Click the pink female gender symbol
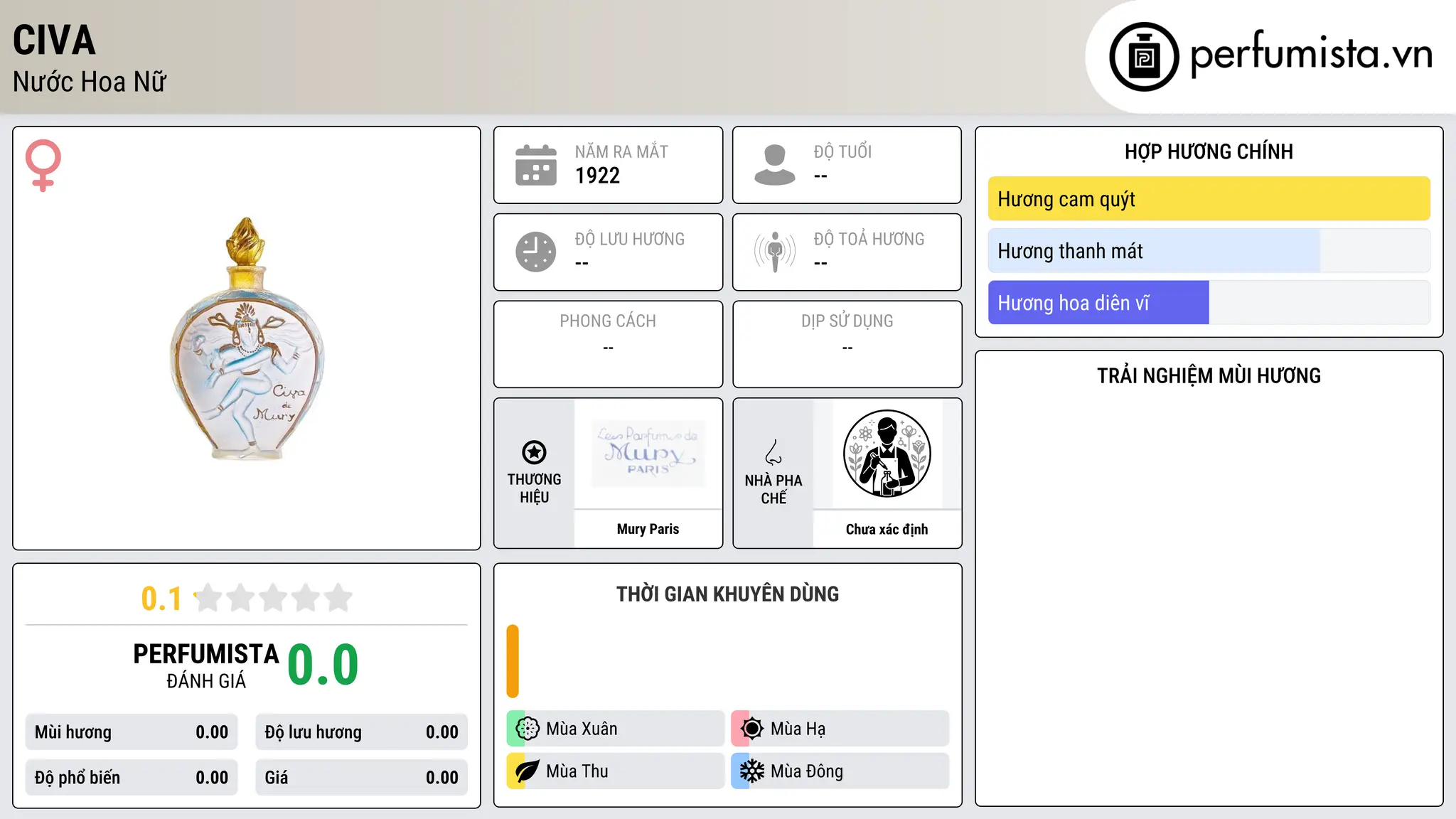 pos(43,165)
